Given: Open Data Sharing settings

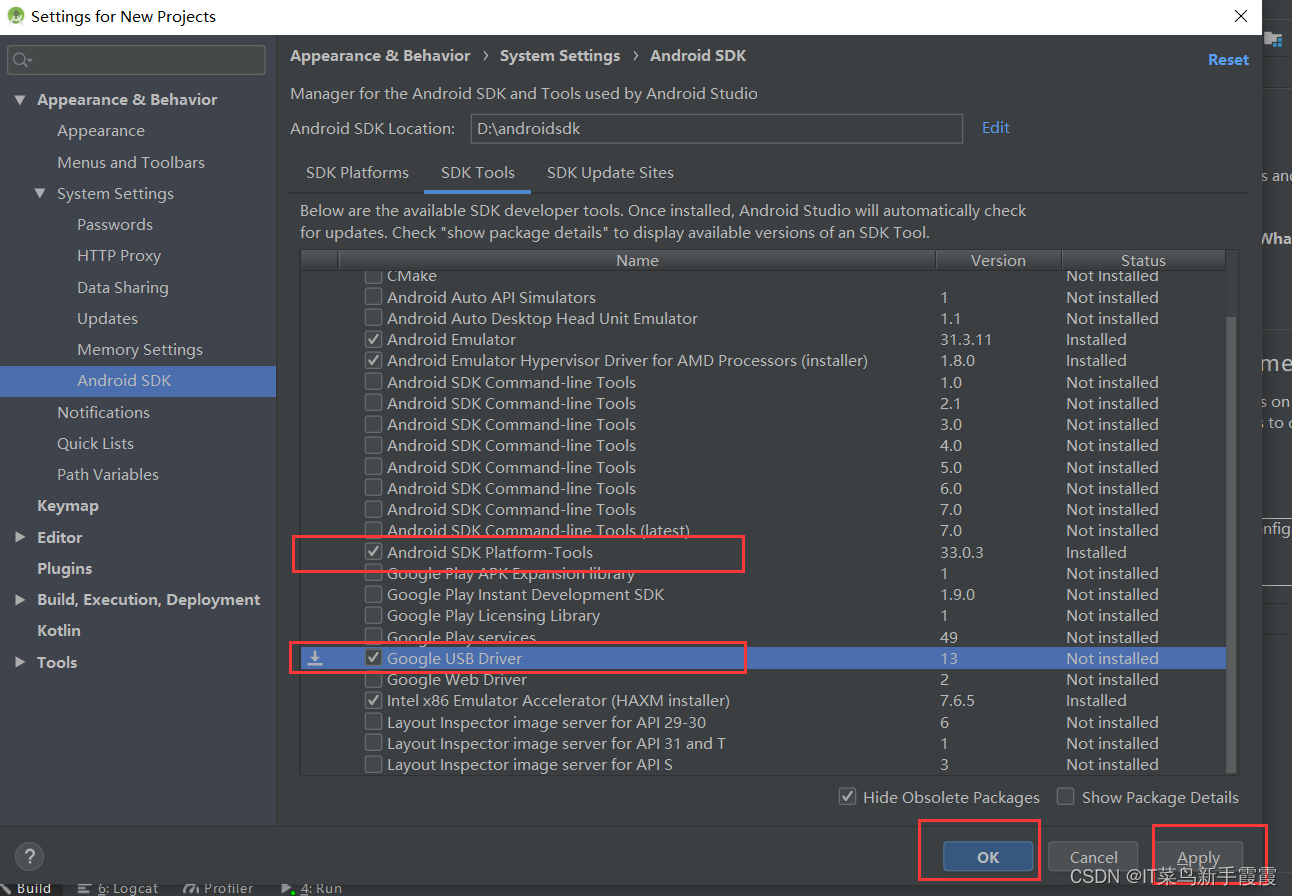Looking at the screenshot, I should tap(123, 287).
